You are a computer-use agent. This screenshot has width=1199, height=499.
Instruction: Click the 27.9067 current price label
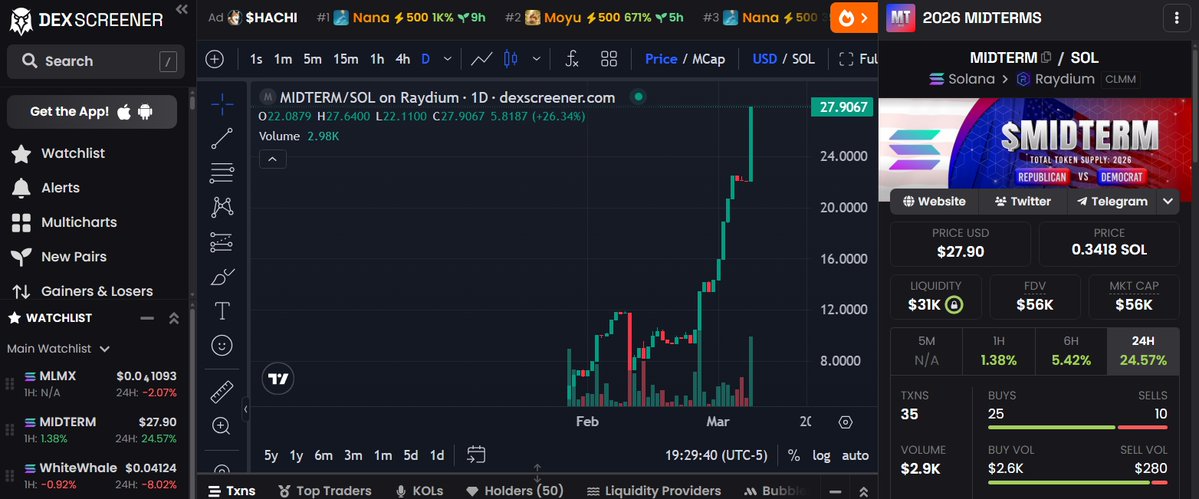pyautogui.click(x=843, y=107)
